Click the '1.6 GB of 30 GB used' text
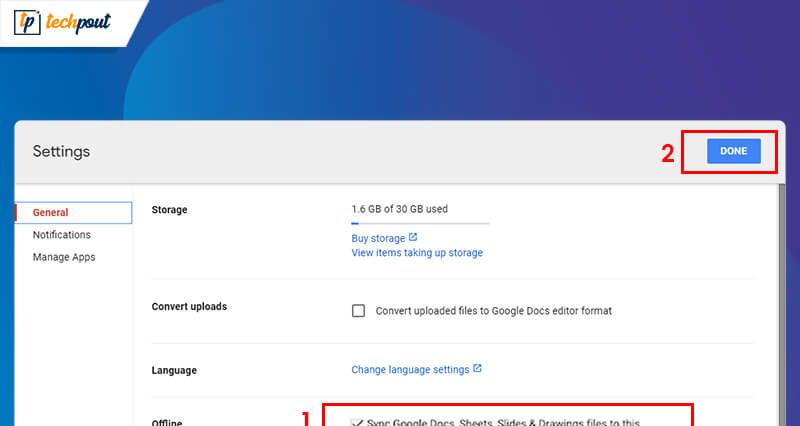The height and width of the screenshot is (426, 800). (399, 209)
